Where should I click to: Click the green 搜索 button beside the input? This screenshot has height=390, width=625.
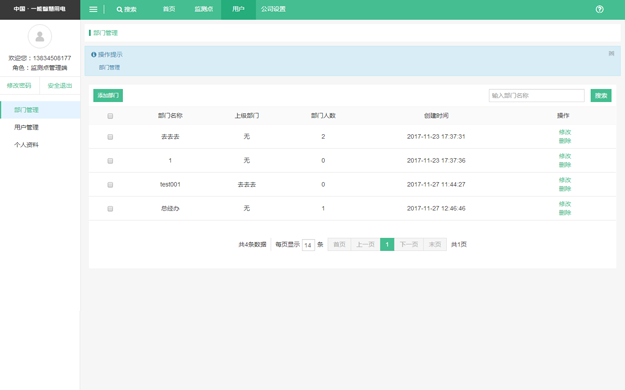(x=601, y=95)
